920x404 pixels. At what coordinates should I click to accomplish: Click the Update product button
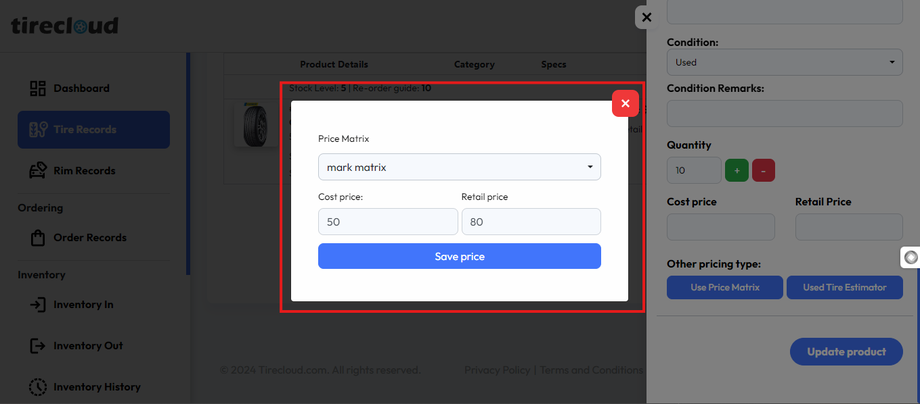846,352
